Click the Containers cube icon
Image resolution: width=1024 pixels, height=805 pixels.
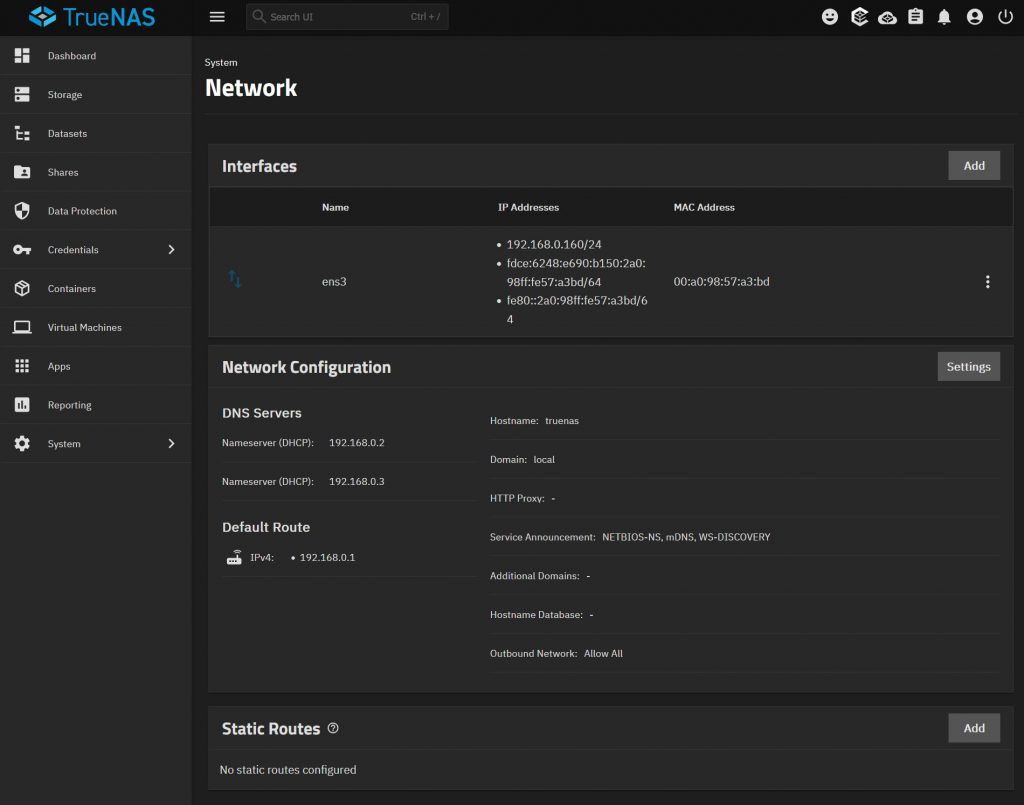pos(22,289)
